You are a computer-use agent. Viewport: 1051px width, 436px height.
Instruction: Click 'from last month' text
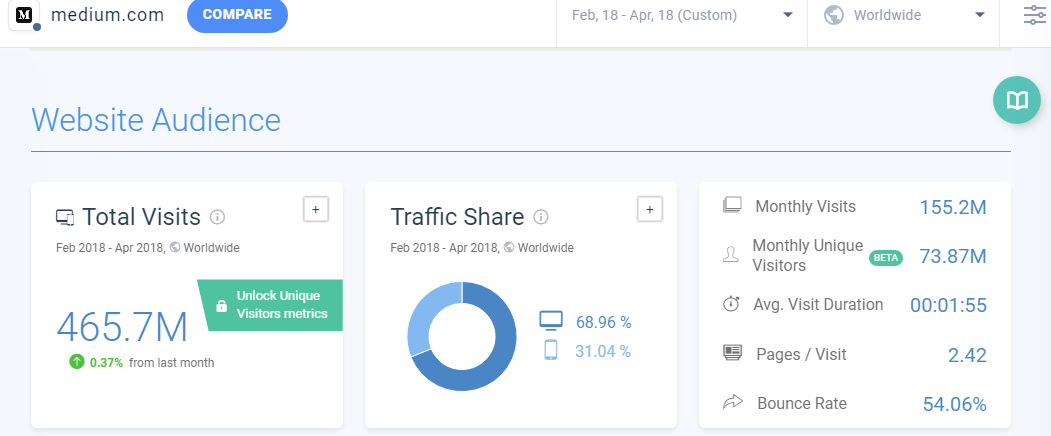(172, 363)
